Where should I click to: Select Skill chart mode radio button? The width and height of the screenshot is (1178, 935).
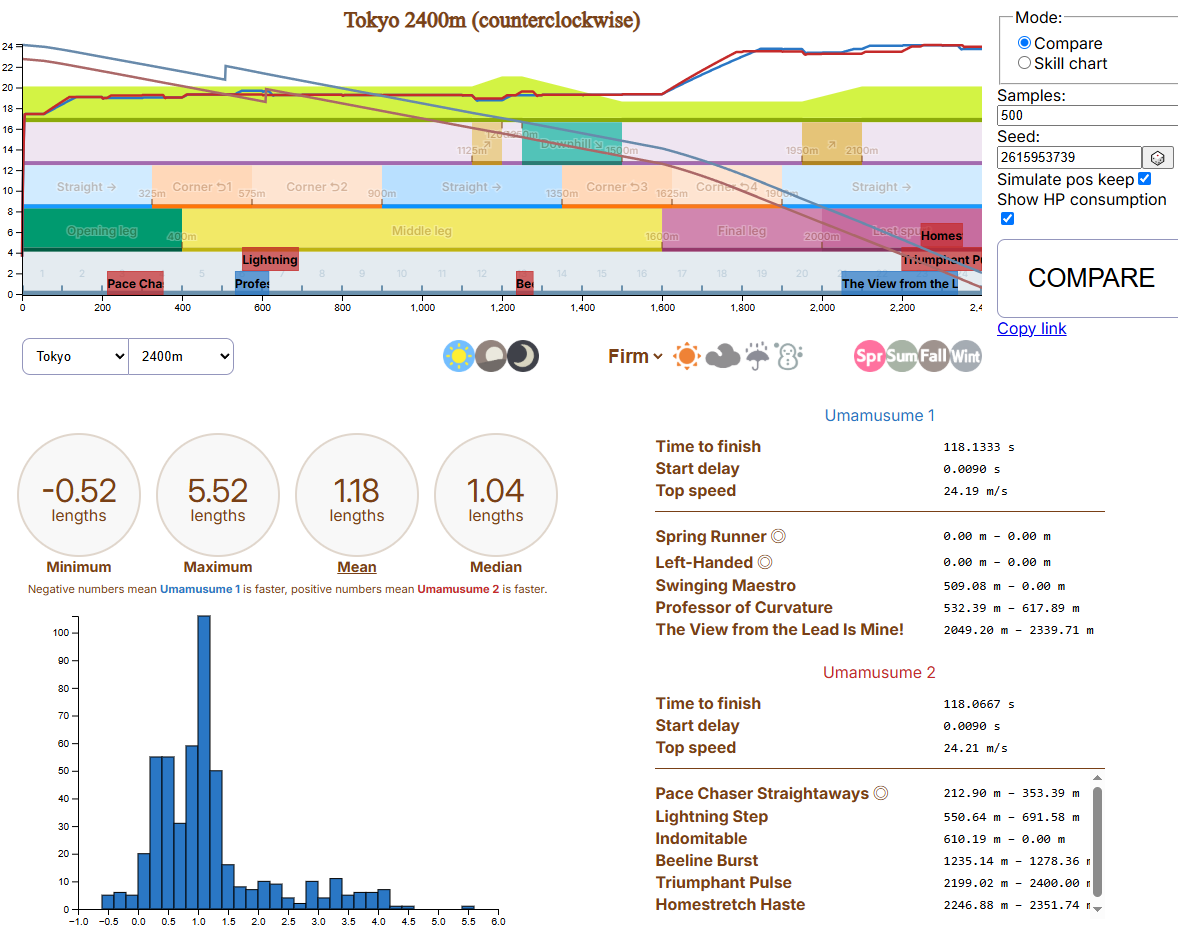click(x=1024, y=63)
